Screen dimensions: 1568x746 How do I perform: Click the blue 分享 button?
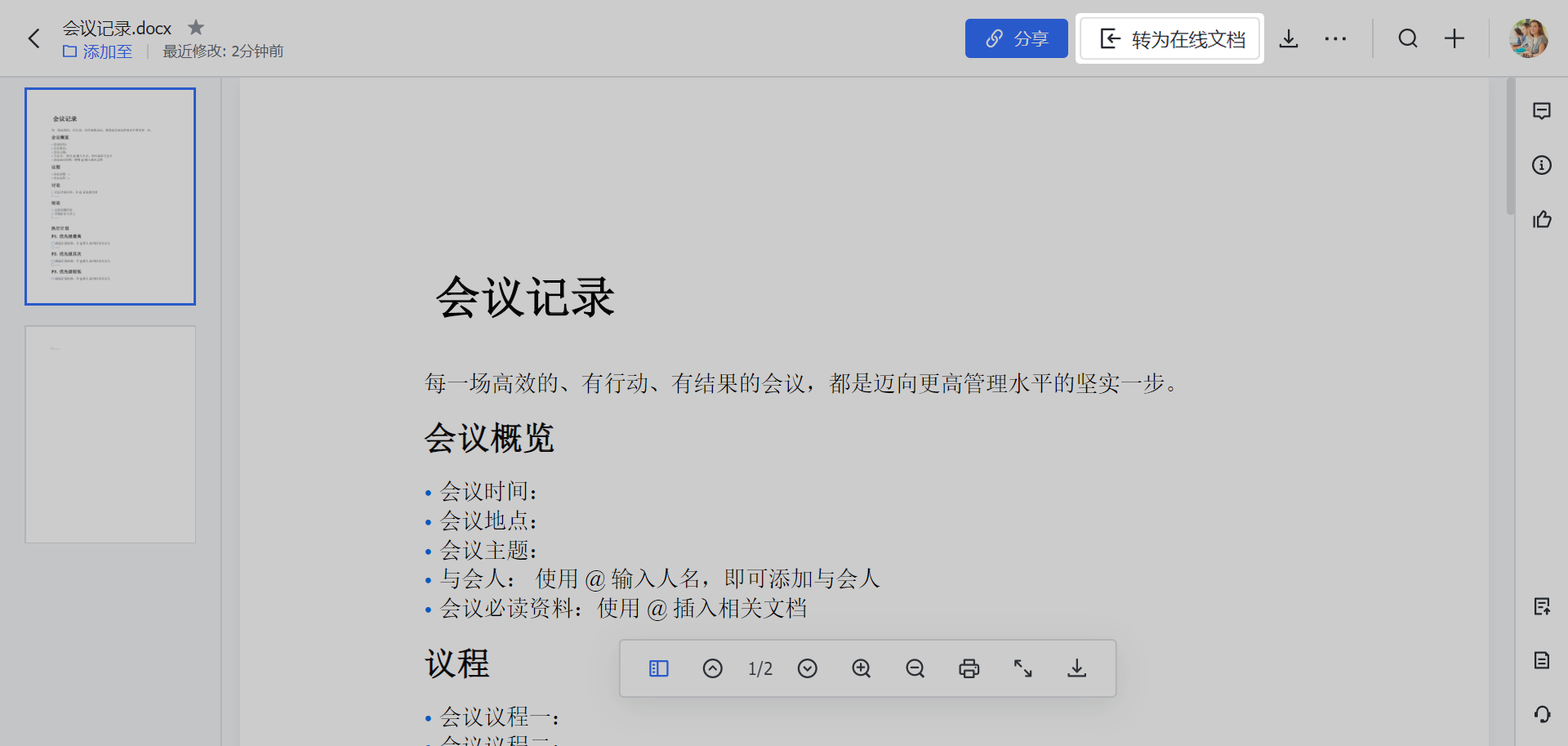(x=1016, y=38)
